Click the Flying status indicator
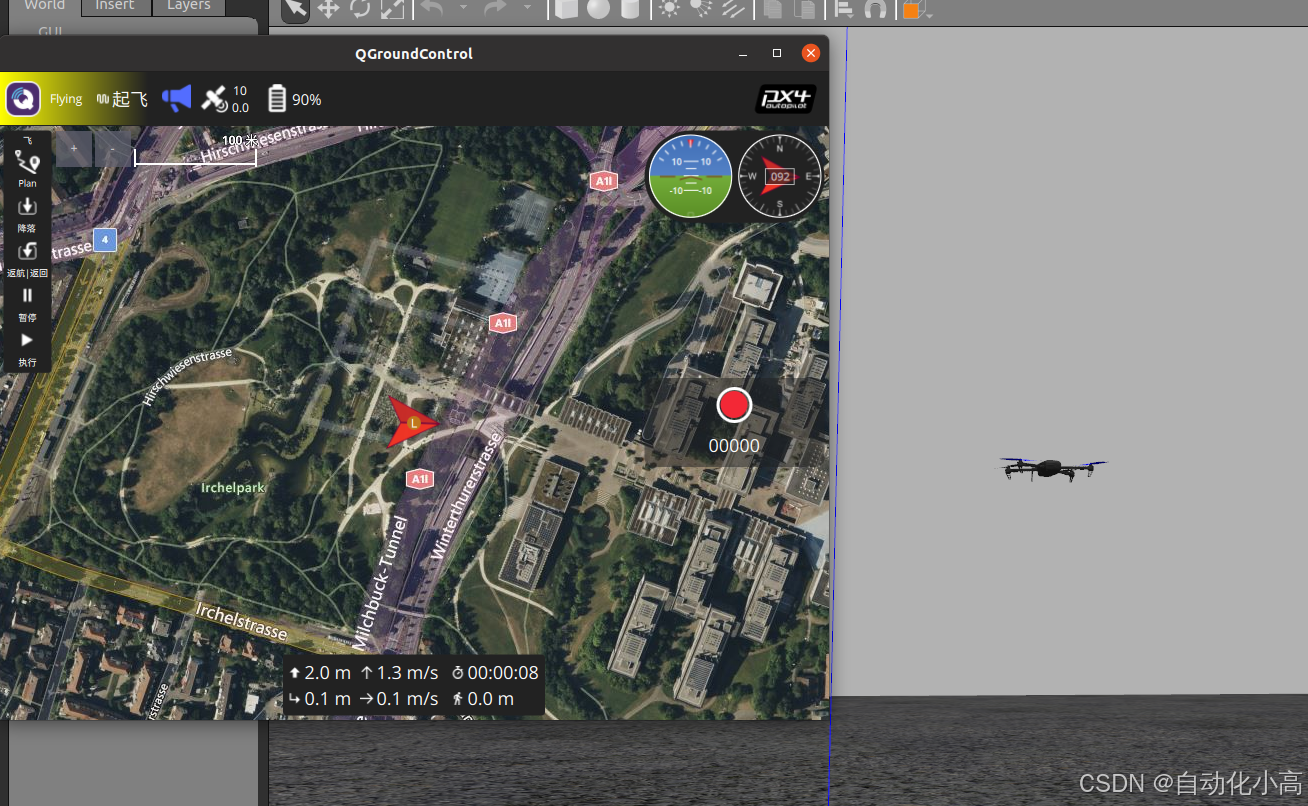Viewport: 1308px width, 806px height. [66, 99]
